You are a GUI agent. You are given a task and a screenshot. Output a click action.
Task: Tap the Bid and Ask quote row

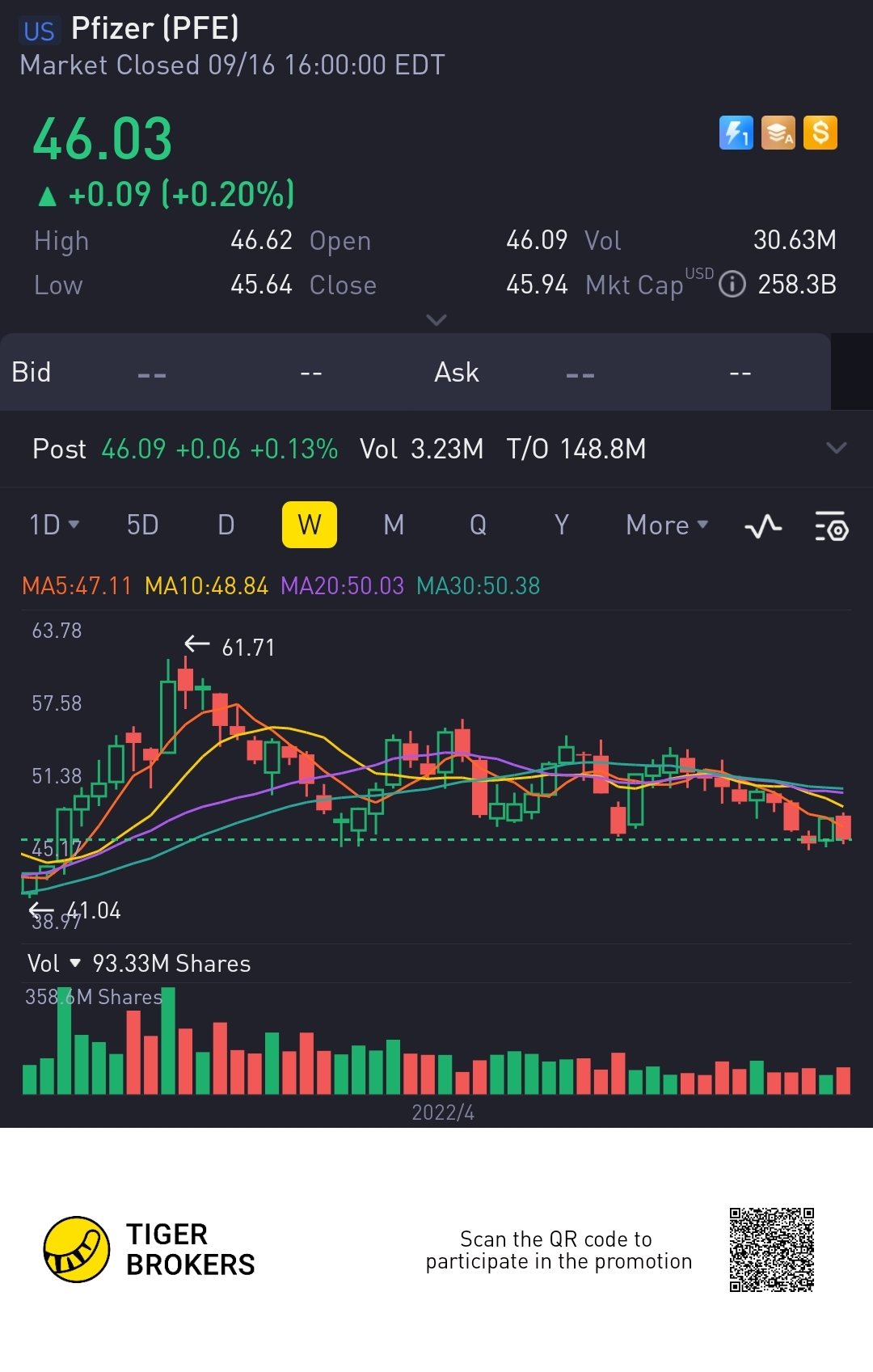415,372
